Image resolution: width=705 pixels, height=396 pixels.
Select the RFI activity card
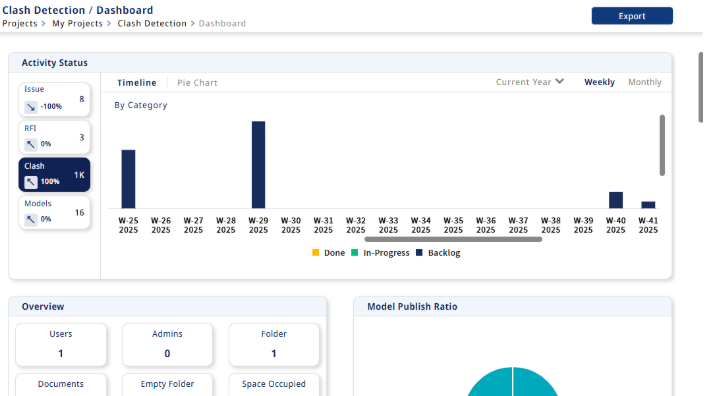[x=54, y=137]
